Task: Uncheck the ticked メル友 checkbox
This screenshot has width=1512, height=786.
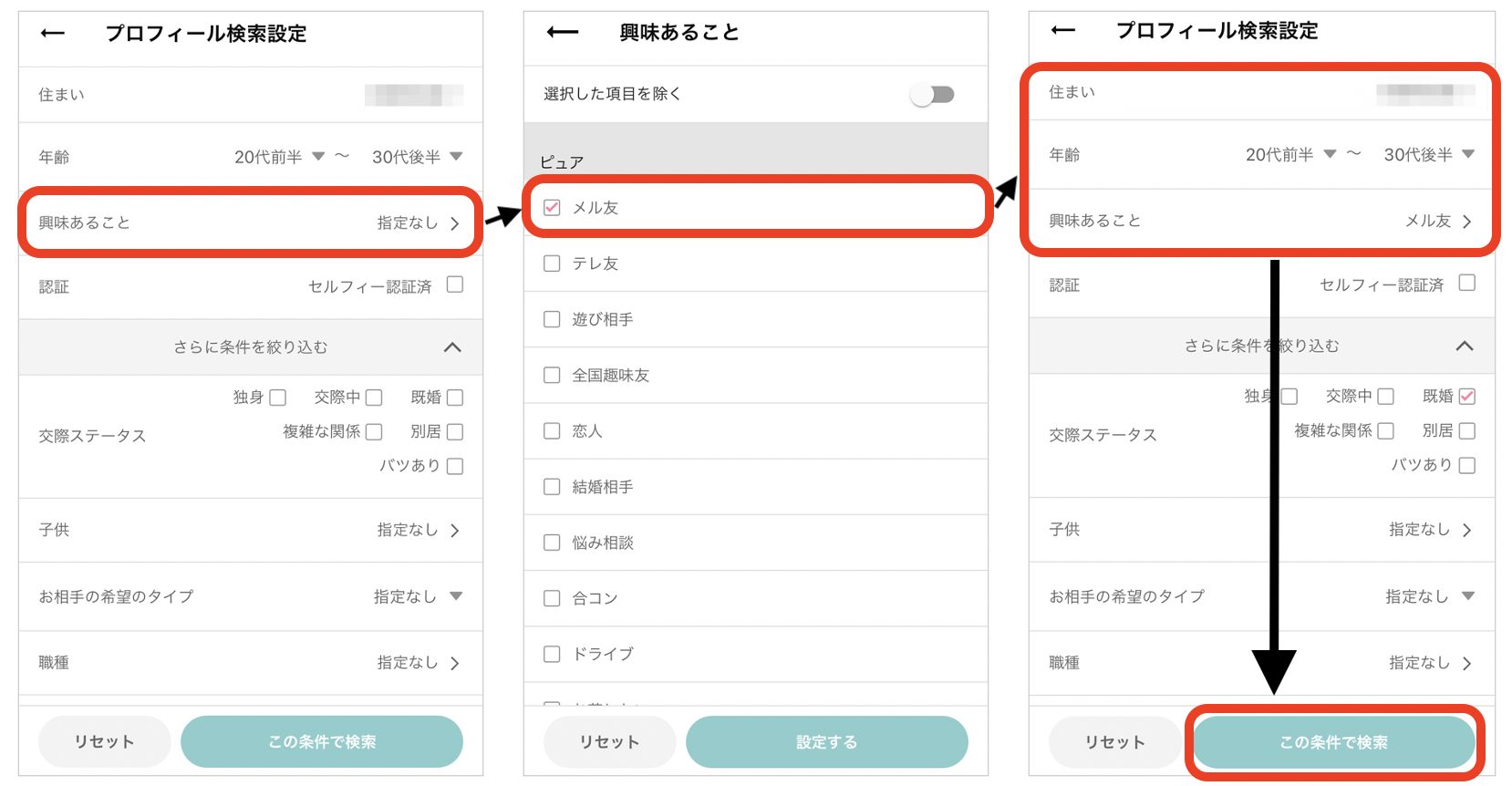Action: coord(552,208)
